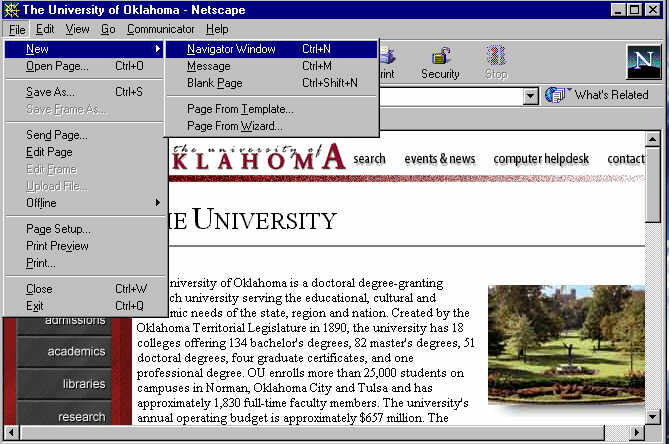Select Print Preview menu item
This screenshot has height=444, width=669.
(x=84, y=246)
